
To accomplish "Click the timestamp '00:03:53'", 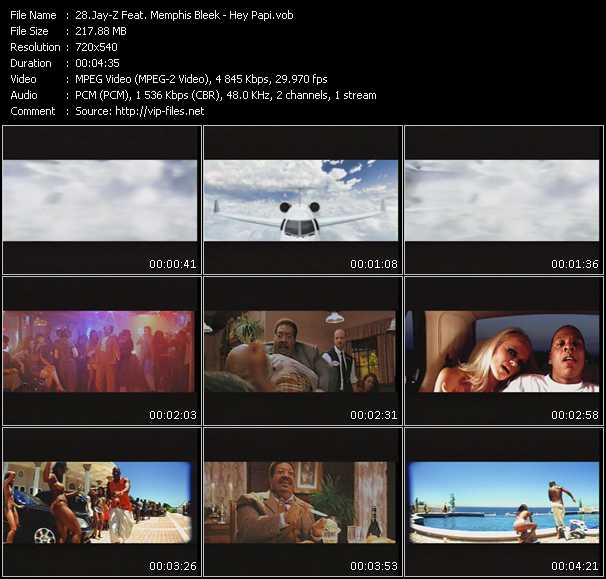I will coord(374,566).
